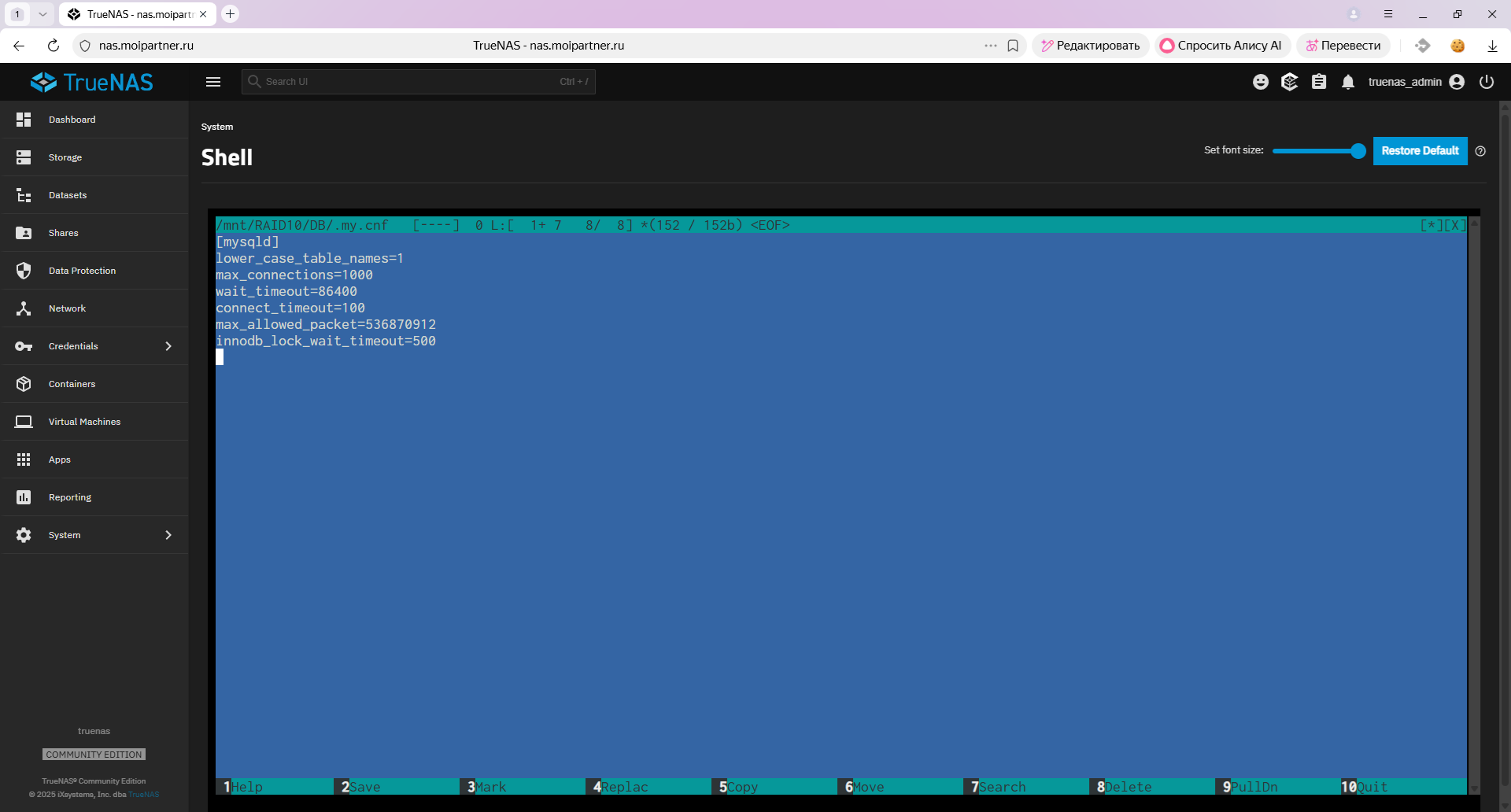This screenshot has width=1511, height=812.
Task: Go to Virtual Machines page
Action: [x=84, y=422]
